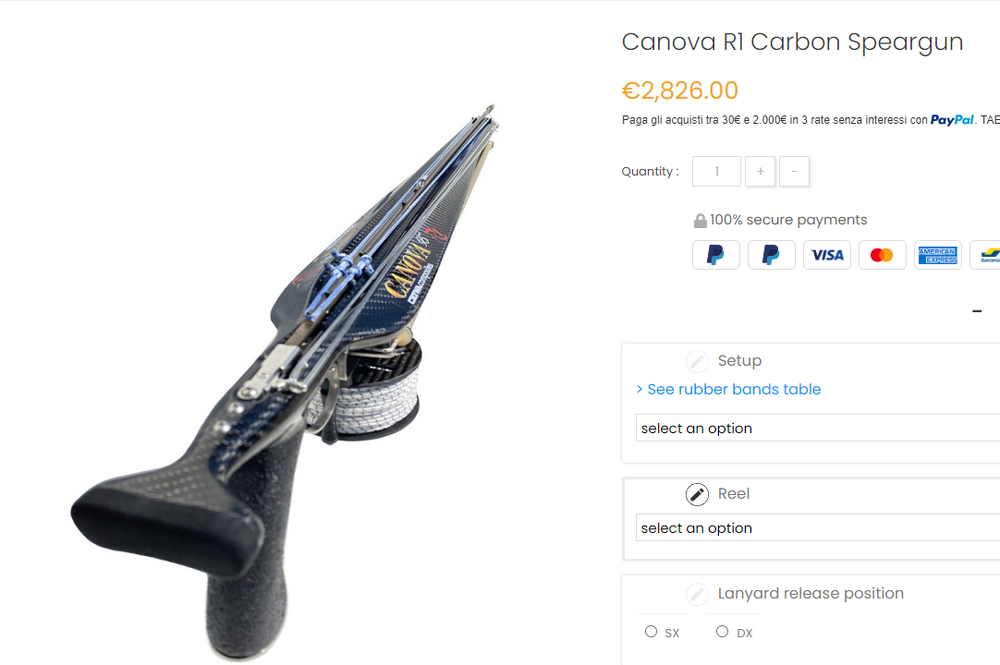Decrease quantity with the minus button
Screen dimensions: 1000x665
pos(794,172)
